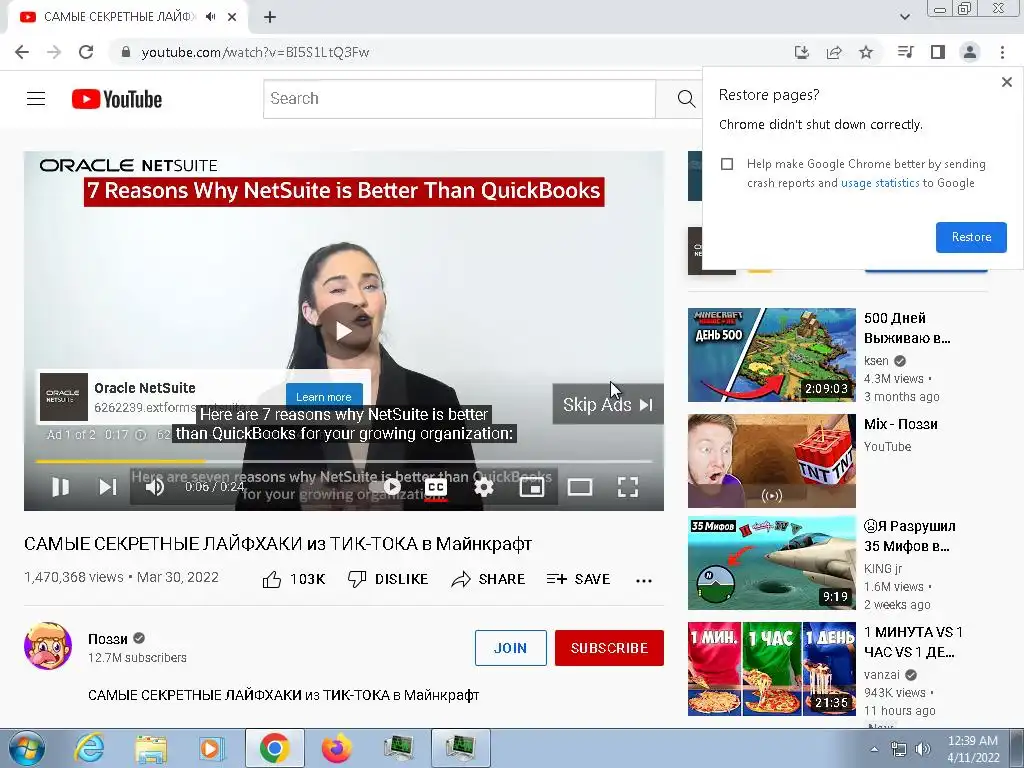Click Learn more on the ad
The image size is (1024, 768).
324,396
